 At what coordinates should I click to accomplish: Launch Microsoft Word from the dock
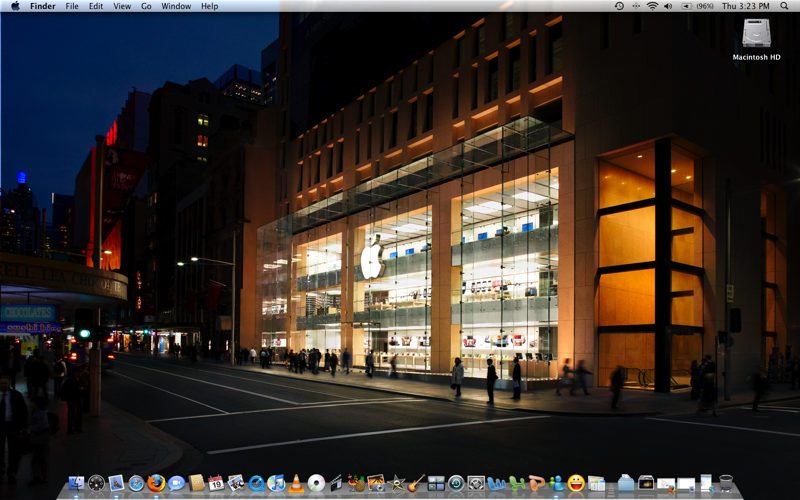[496, 484]
